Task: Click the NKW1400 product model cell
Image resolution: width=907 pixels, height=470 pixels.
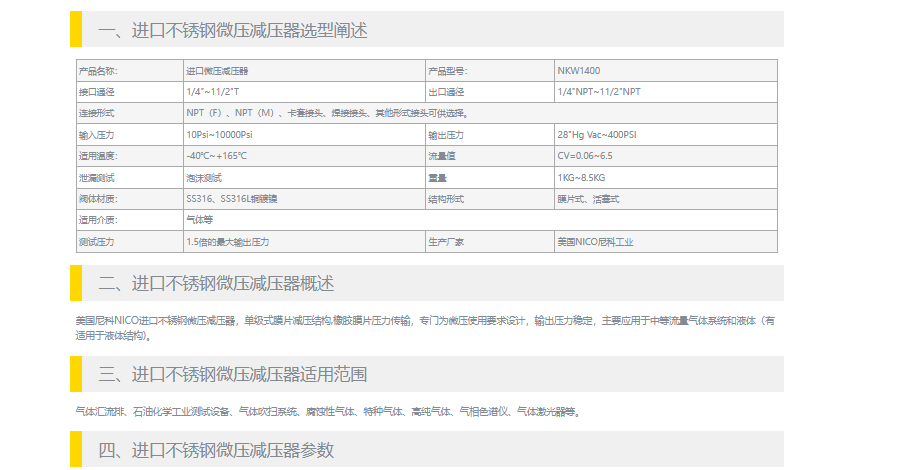Action: click(x=579, y=71)
